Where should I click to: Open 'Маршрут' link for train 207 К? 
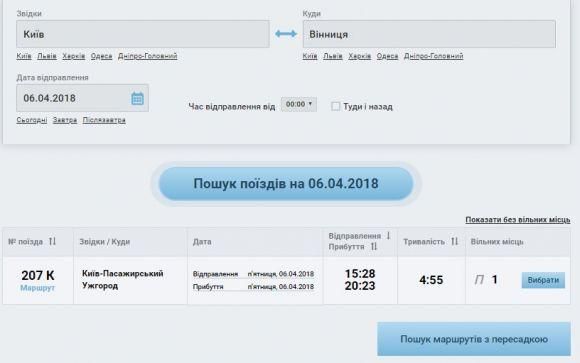point(37,288)
